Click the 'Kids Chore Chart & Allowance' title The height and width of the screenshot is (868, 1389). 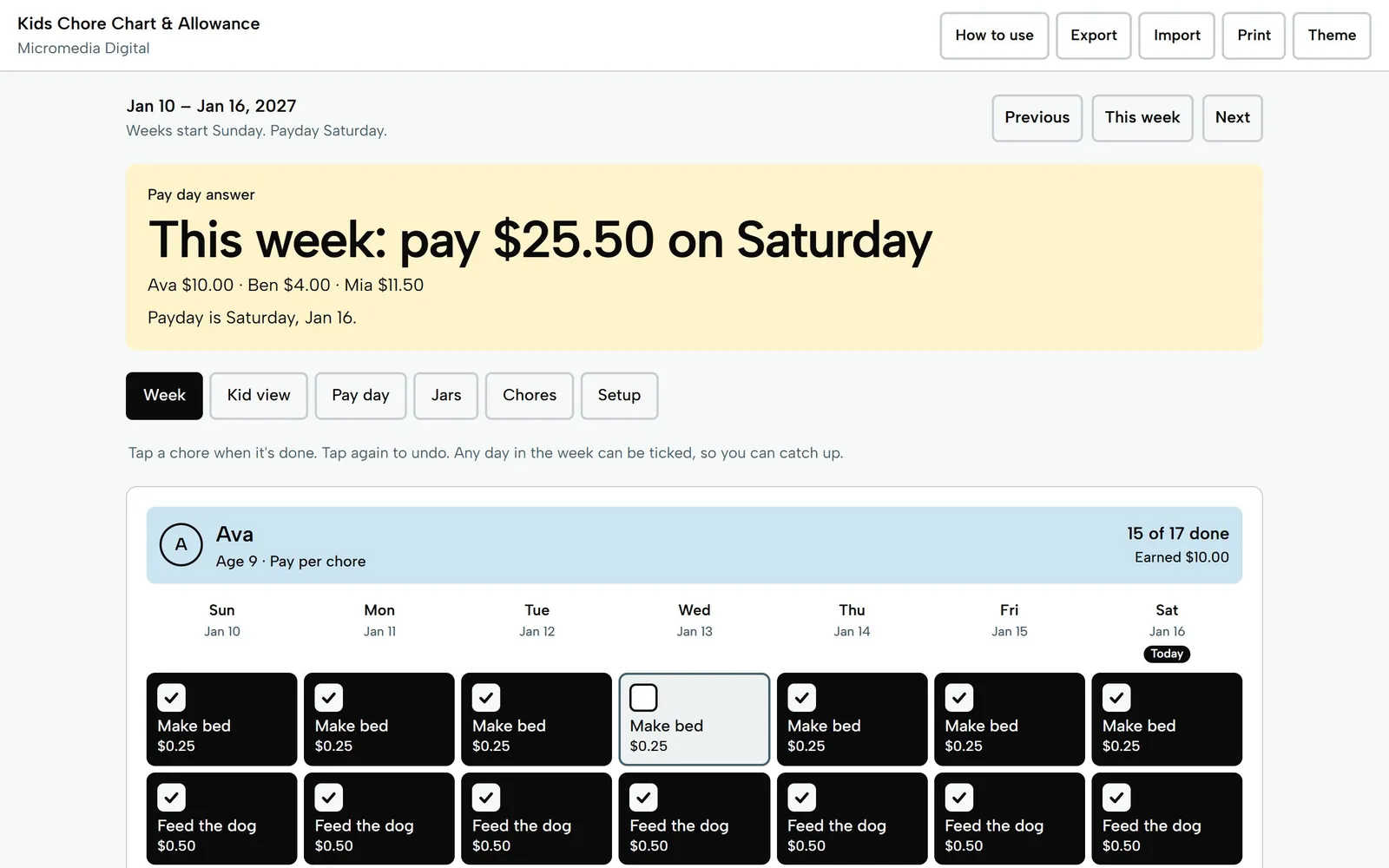139,23
